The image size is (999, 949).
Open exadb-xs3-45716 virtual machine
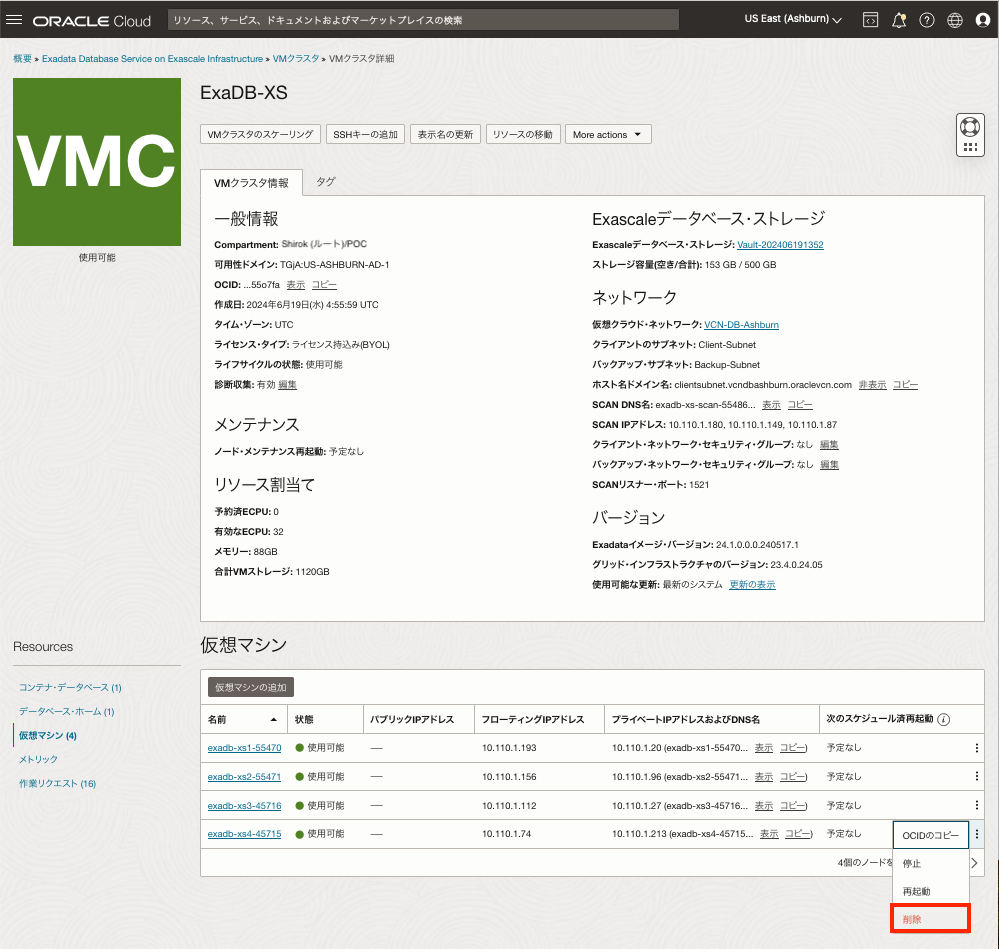click(x=244, y=806)
